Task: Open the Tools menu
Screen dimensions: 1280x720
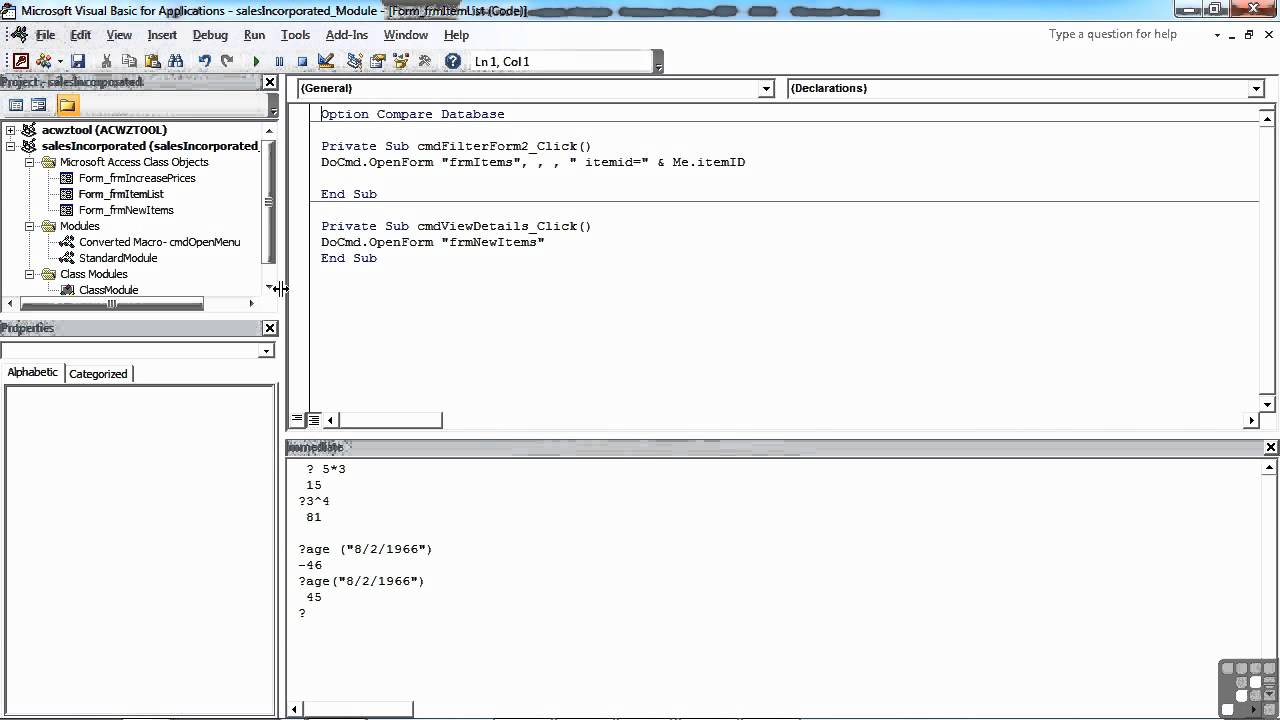Action: pyautogui.click(x=295, y=34)
